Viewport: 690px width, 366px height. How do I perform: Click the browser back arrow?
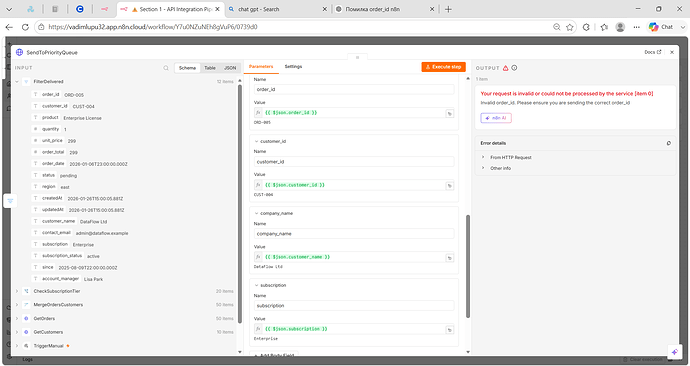coord(9,27)
